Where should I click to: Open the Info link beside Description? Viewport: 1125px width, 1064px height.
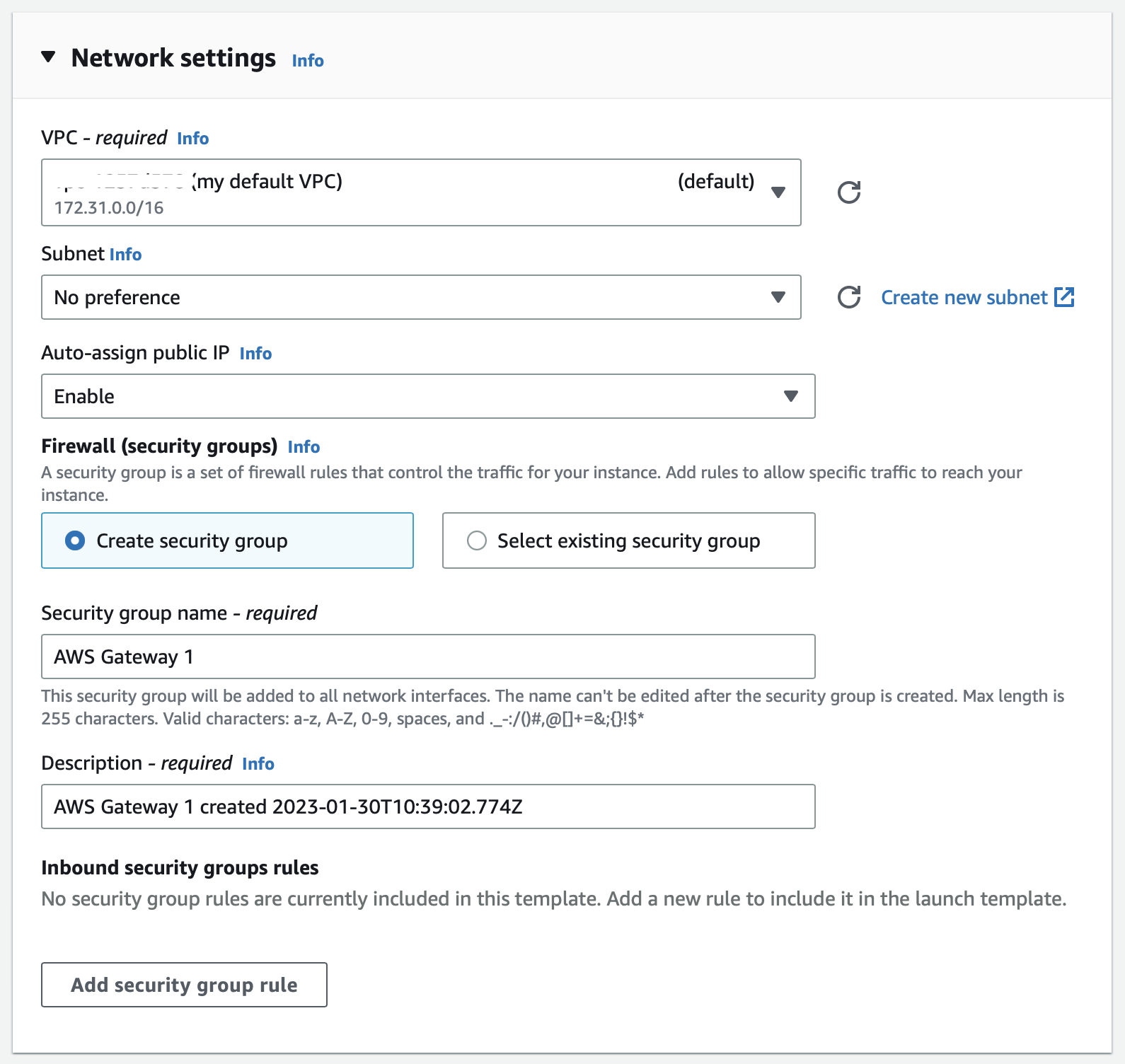(x=258, y=764)
